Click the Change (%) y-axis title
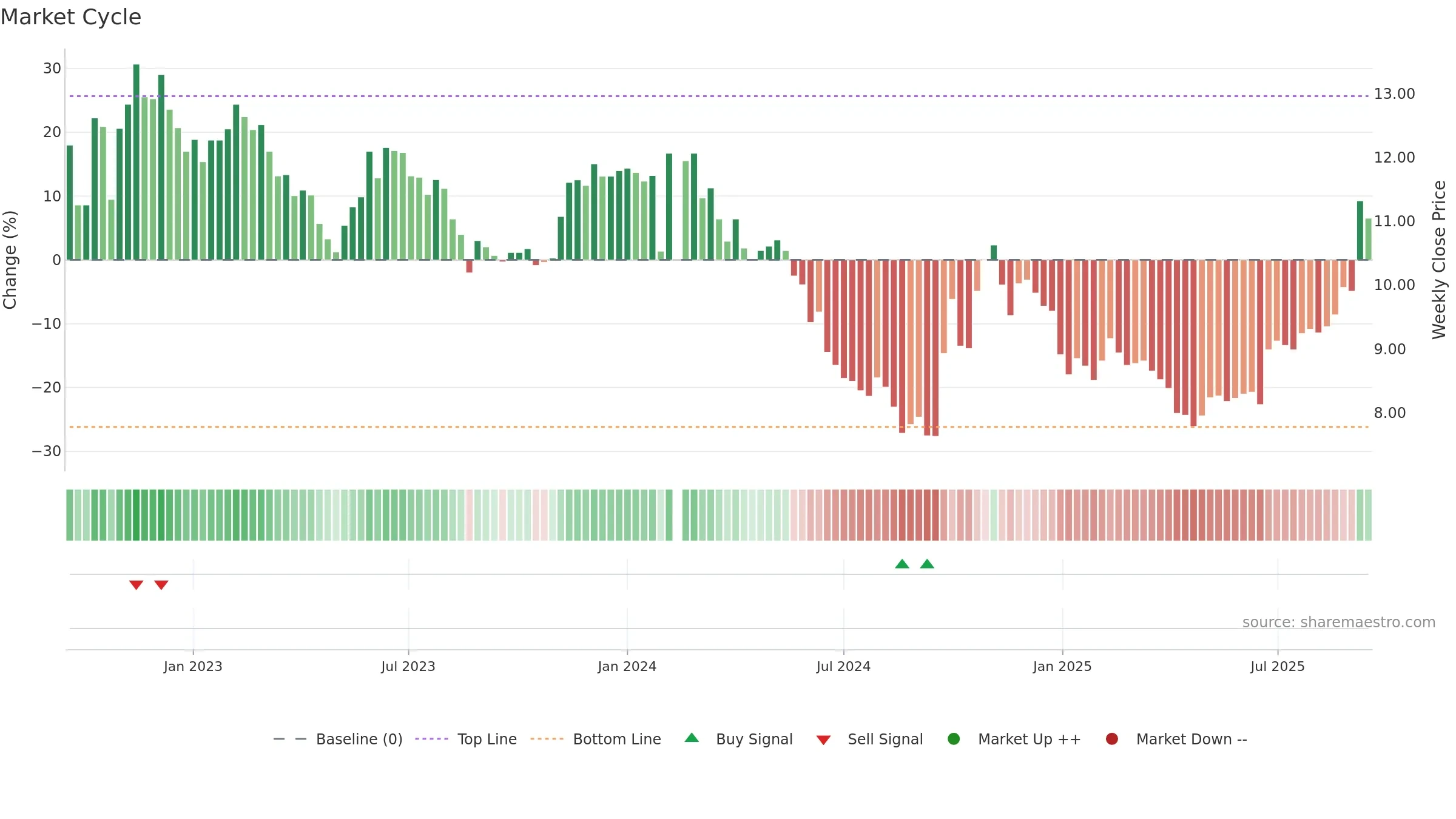Viewport: 1456px width, 819px height. click(10, 260)
